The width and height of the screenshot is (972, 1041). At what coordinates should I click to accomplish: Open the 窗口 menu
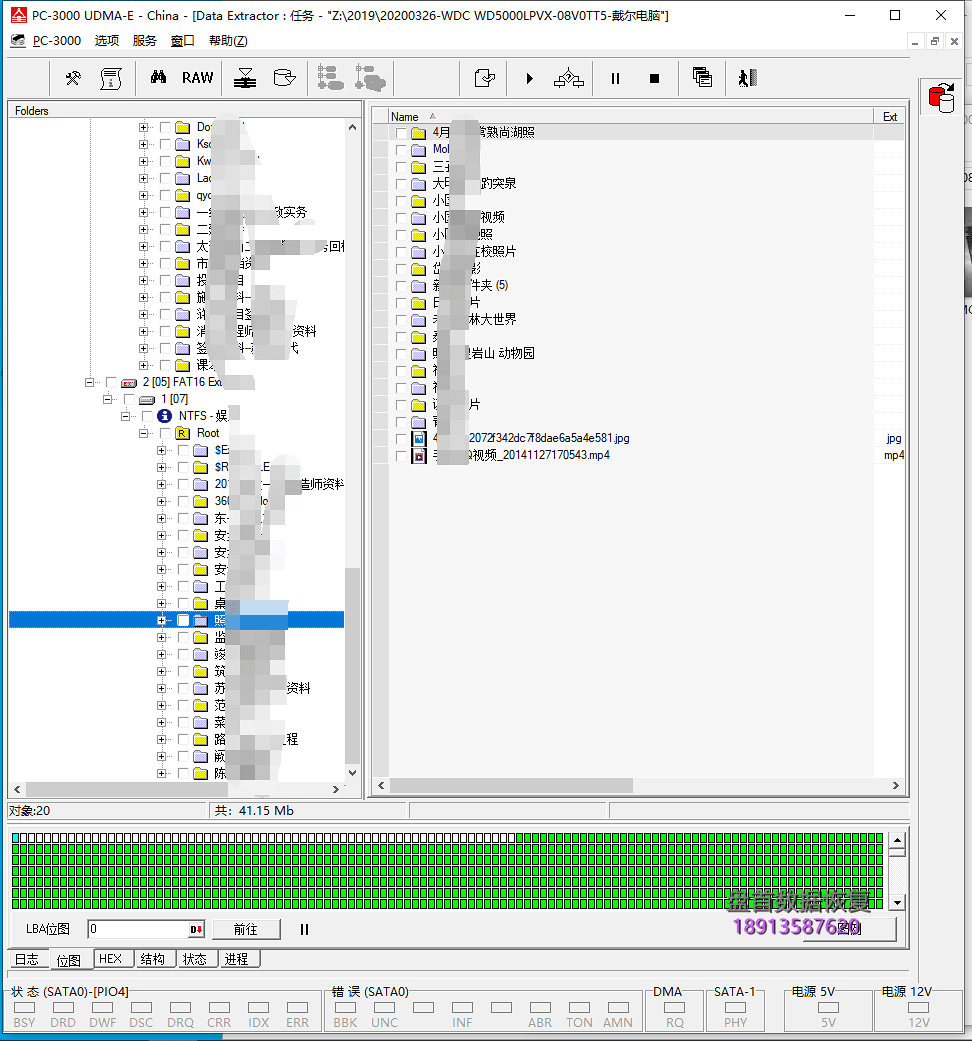point(183,40)
